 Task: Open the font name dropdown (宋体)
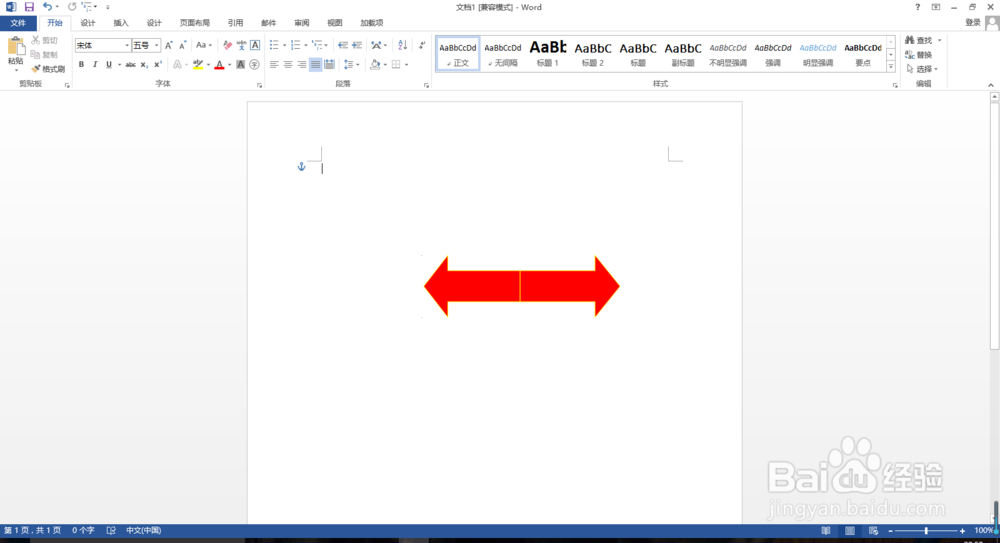[x=127, y=45]
